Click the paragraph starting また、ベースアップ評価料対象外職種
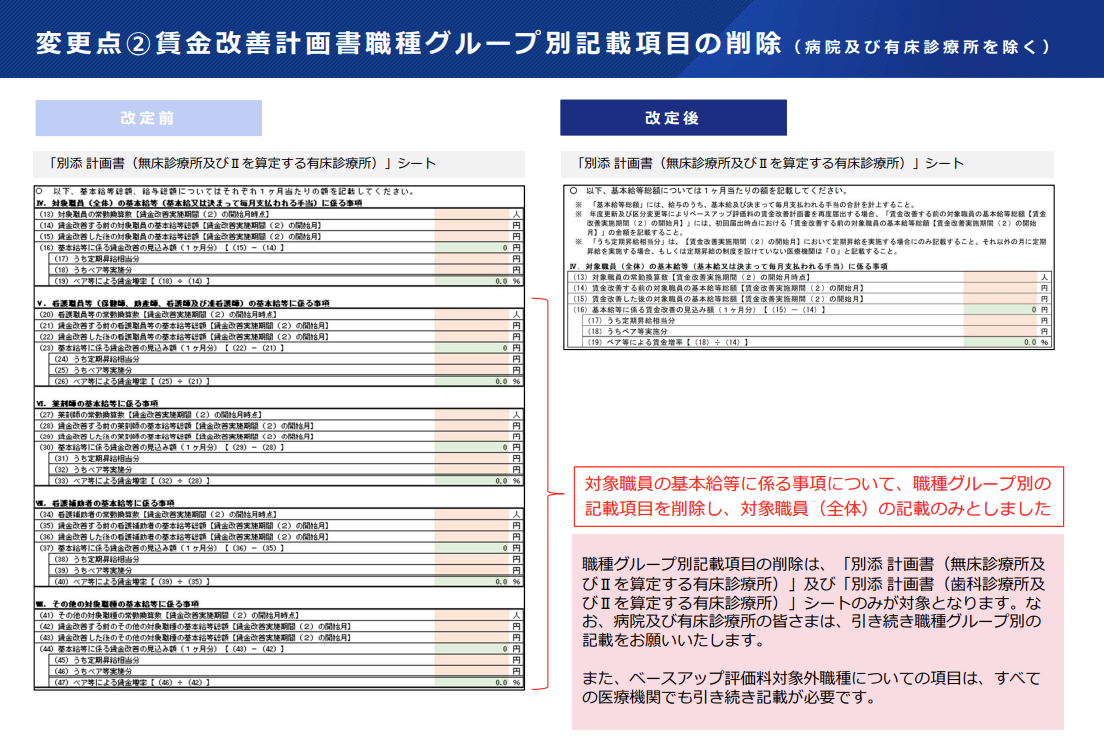1104x753 pixels. click(811, 687)
